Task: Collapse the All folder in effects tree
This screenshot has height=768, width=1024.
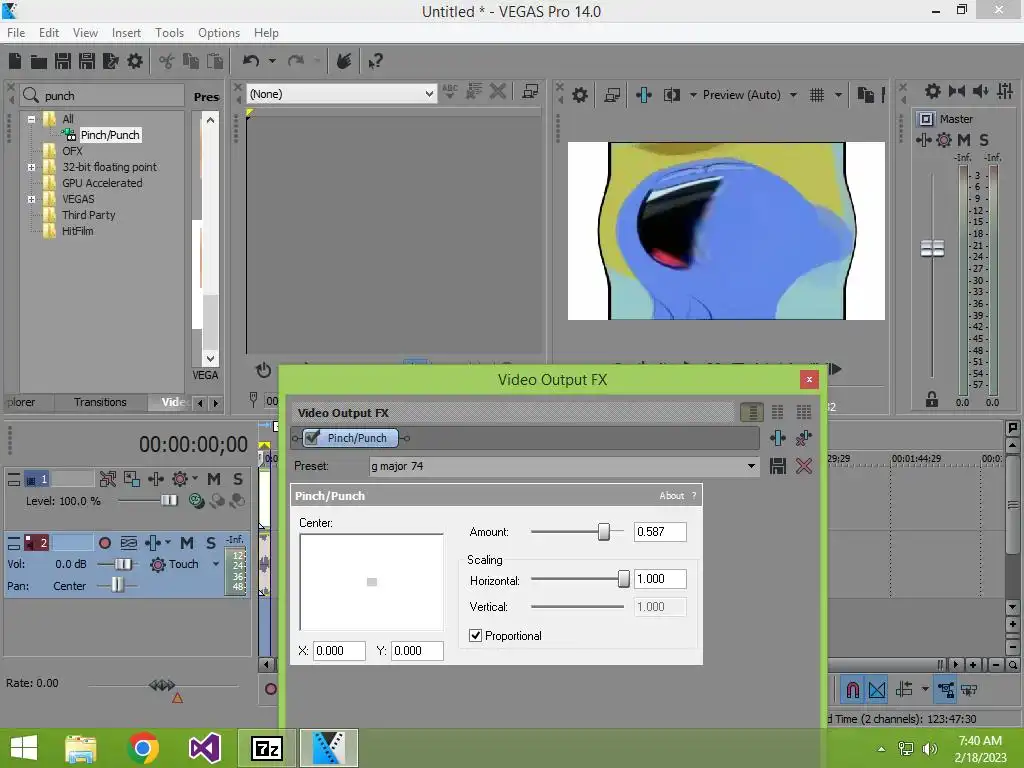Action: pyautogui.click(x=31, y=120)
